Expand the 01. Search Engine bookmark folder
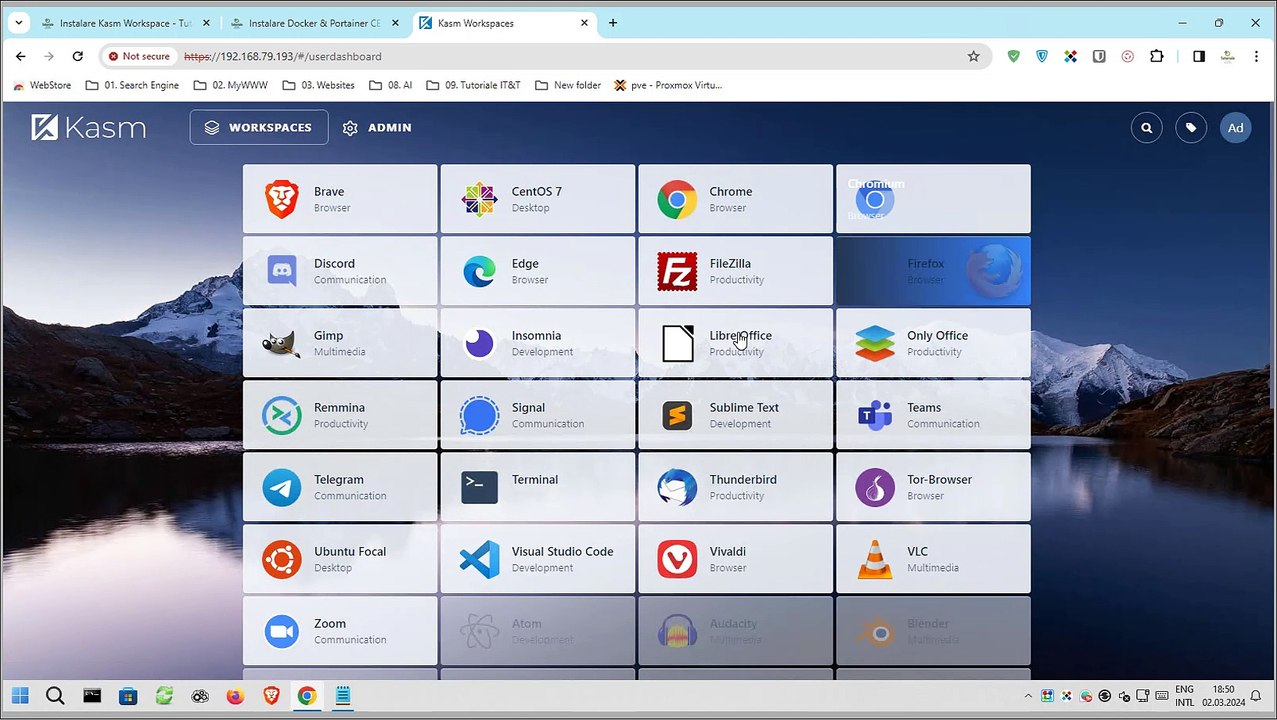This screenshot has width=1277, height=720. (x=132, y=86)
